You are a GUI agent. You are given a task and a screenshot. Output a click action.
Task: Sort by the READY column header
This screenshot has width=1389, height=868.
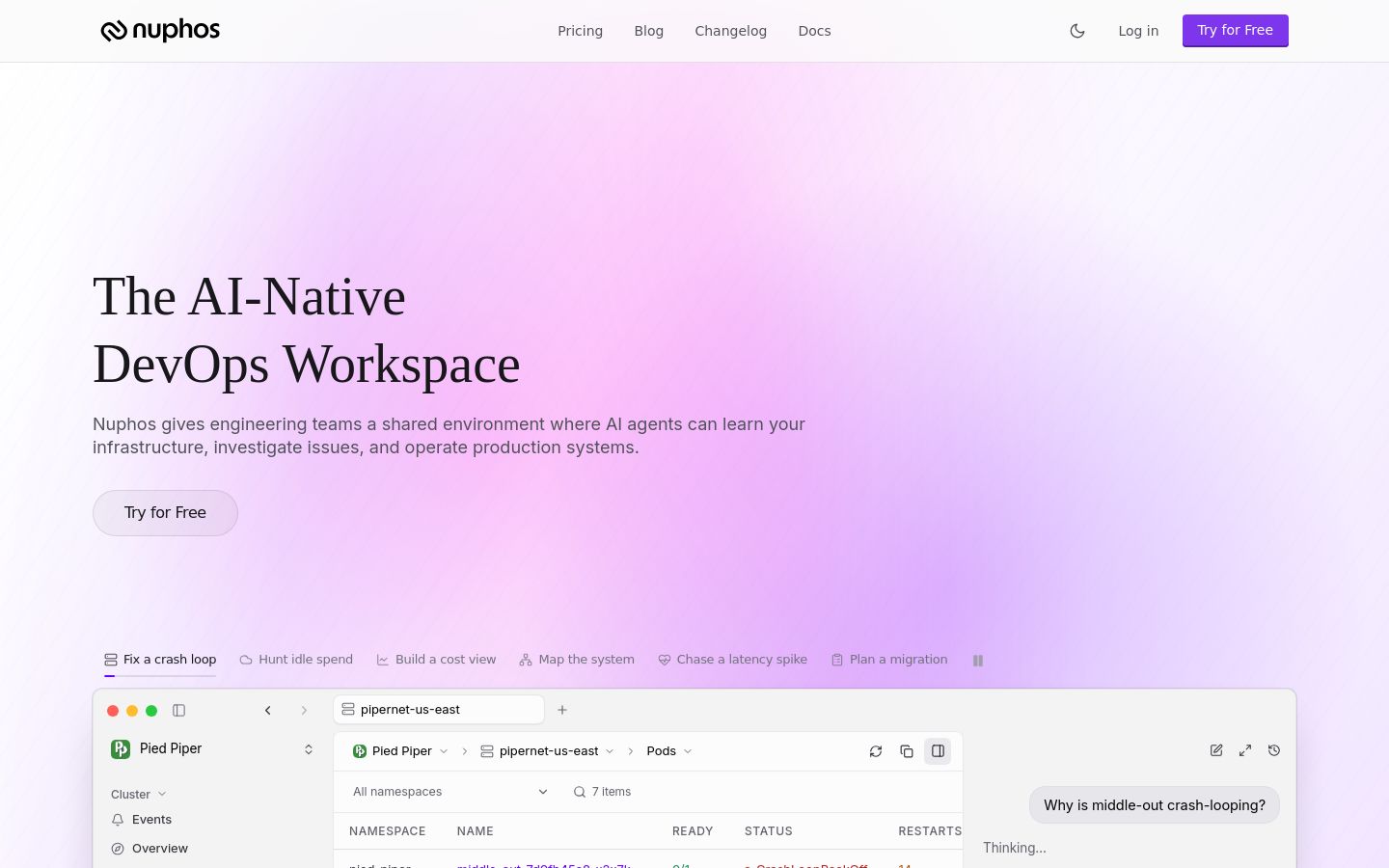click(693, 831)
